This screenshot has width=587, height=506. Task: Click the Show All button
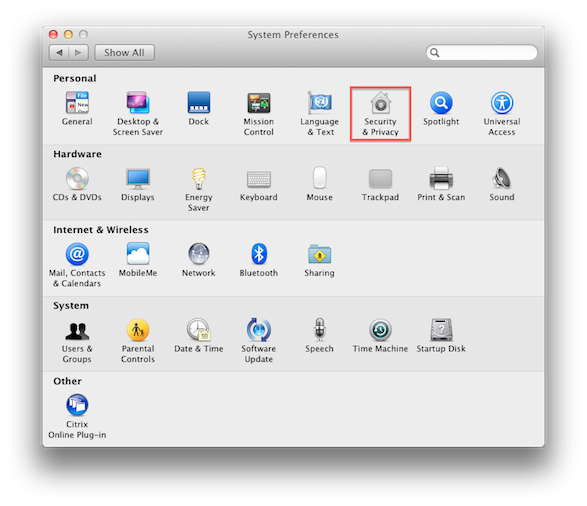(x=124, y=52)
